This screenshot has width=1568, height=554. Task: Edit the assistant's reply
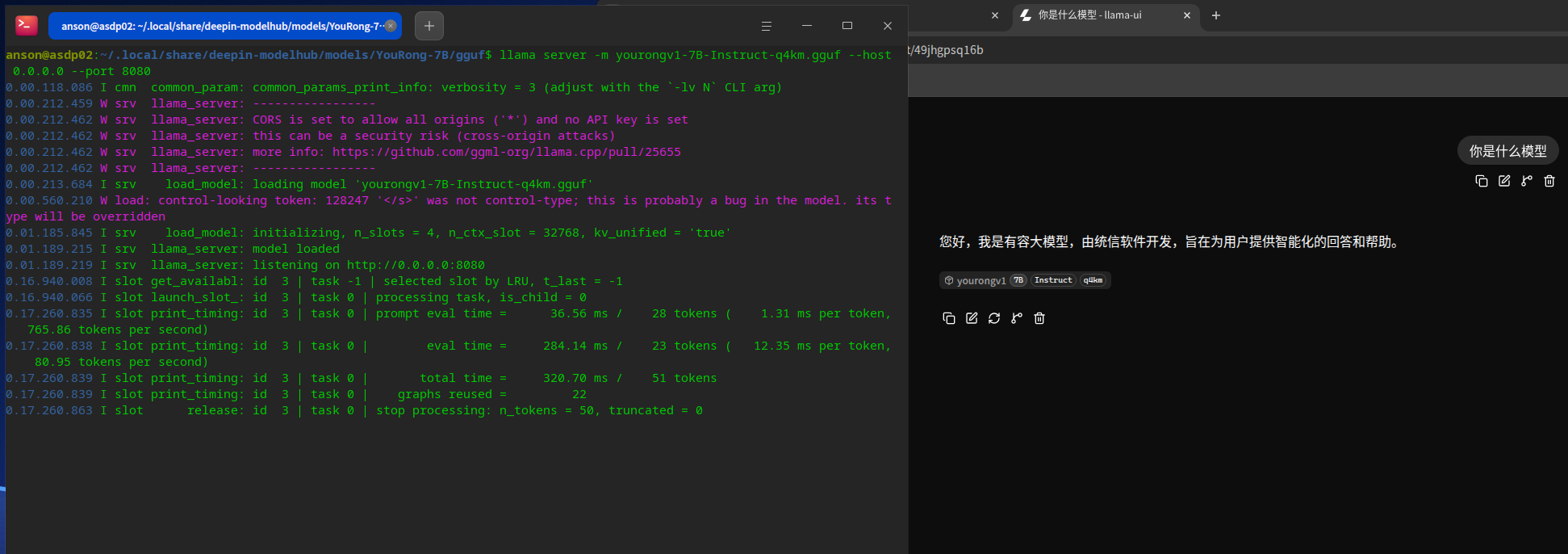[972, 318]
